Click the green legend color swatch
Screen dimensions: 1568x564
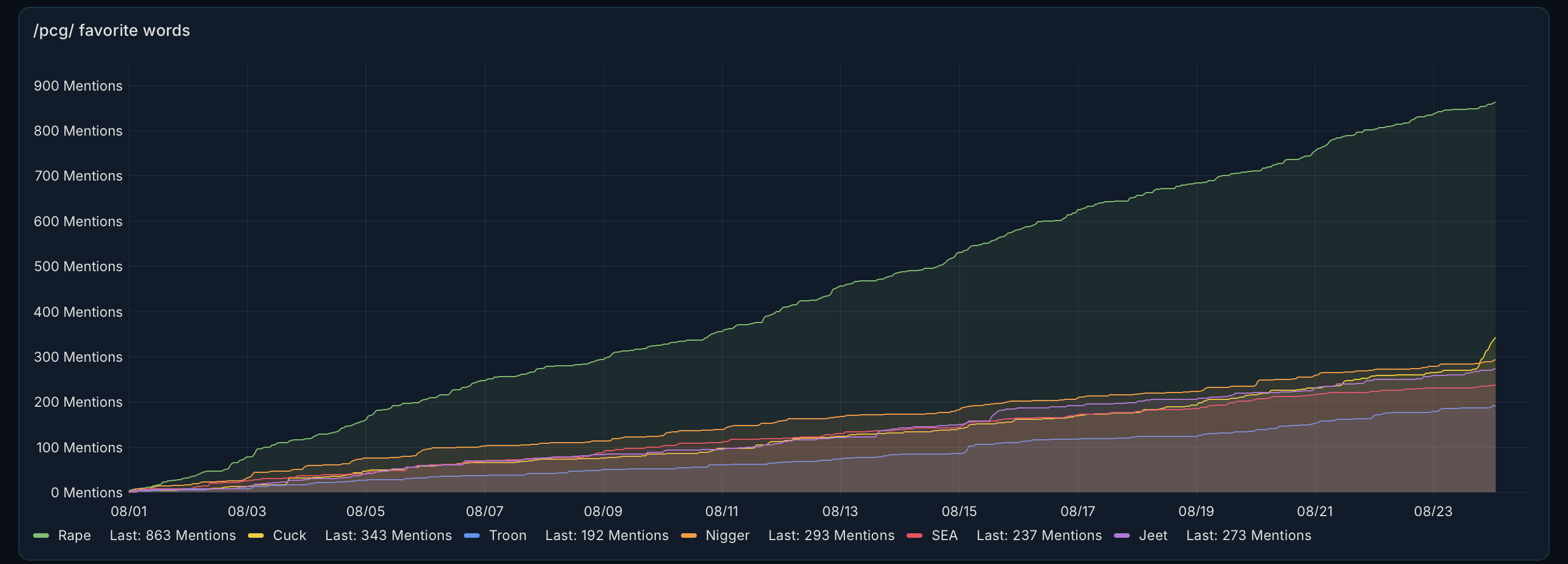tap(41, 536)
